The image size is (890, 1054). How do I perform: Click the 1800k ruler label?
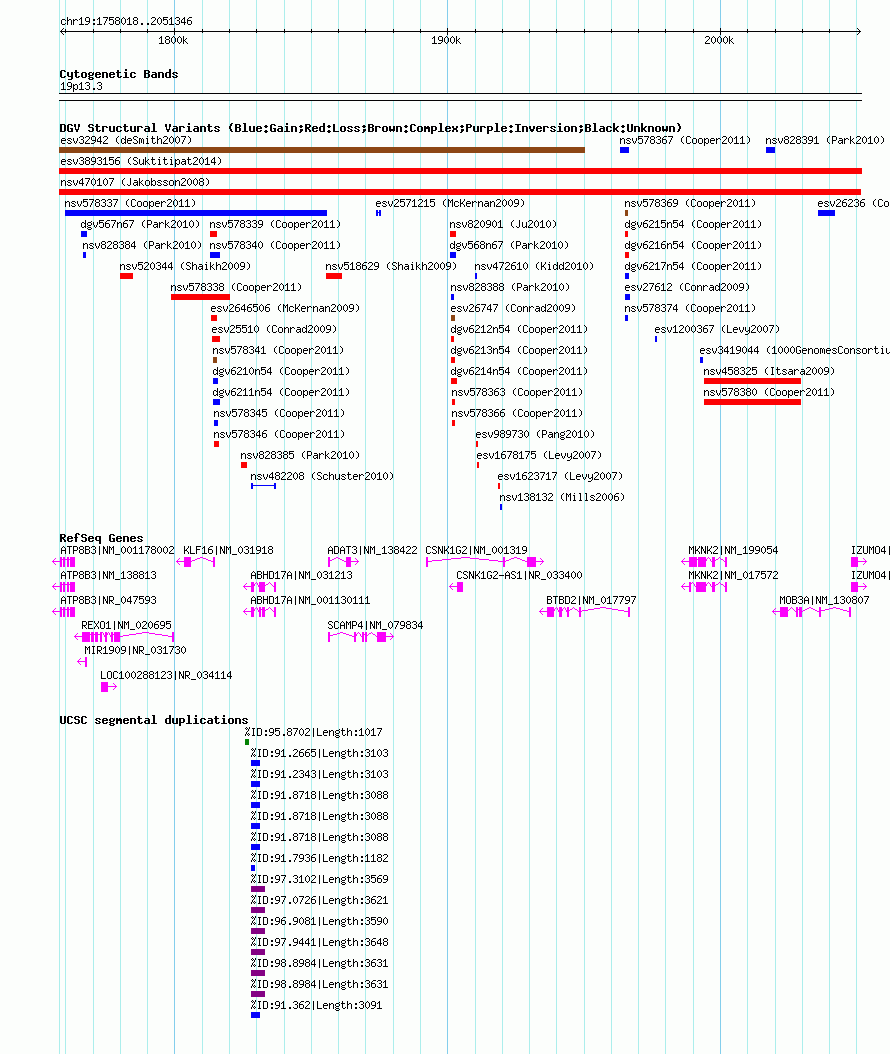pos(173,40)
